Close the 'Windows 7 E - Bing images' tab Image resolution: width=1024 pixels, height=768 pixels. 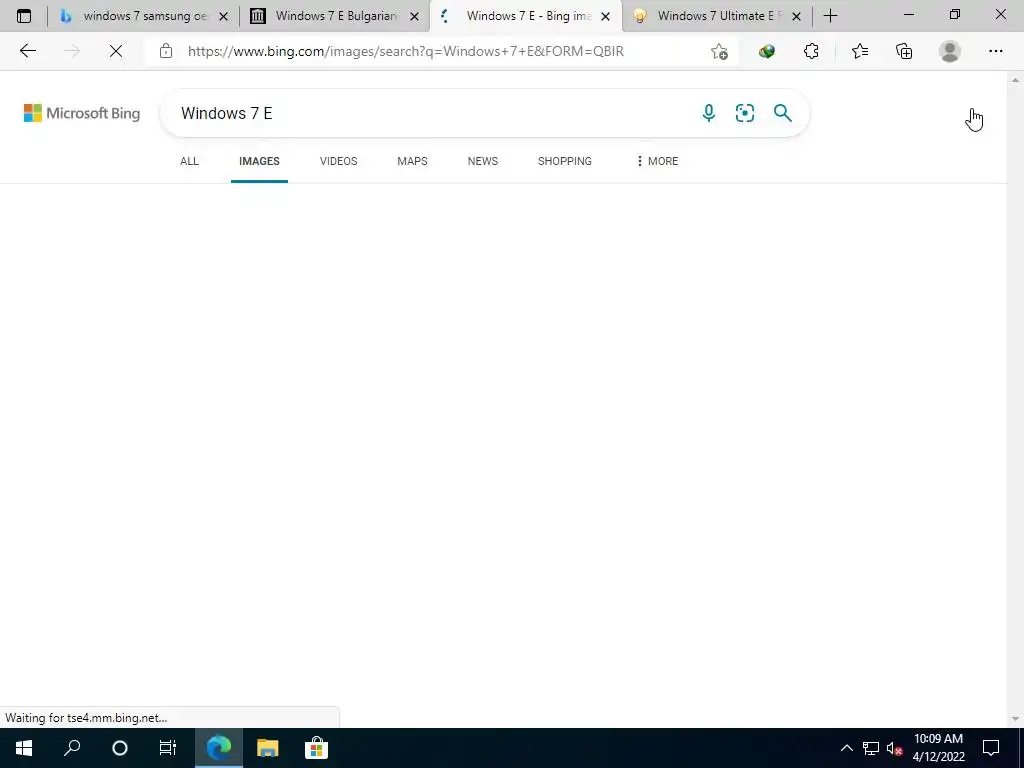point(605,16)
